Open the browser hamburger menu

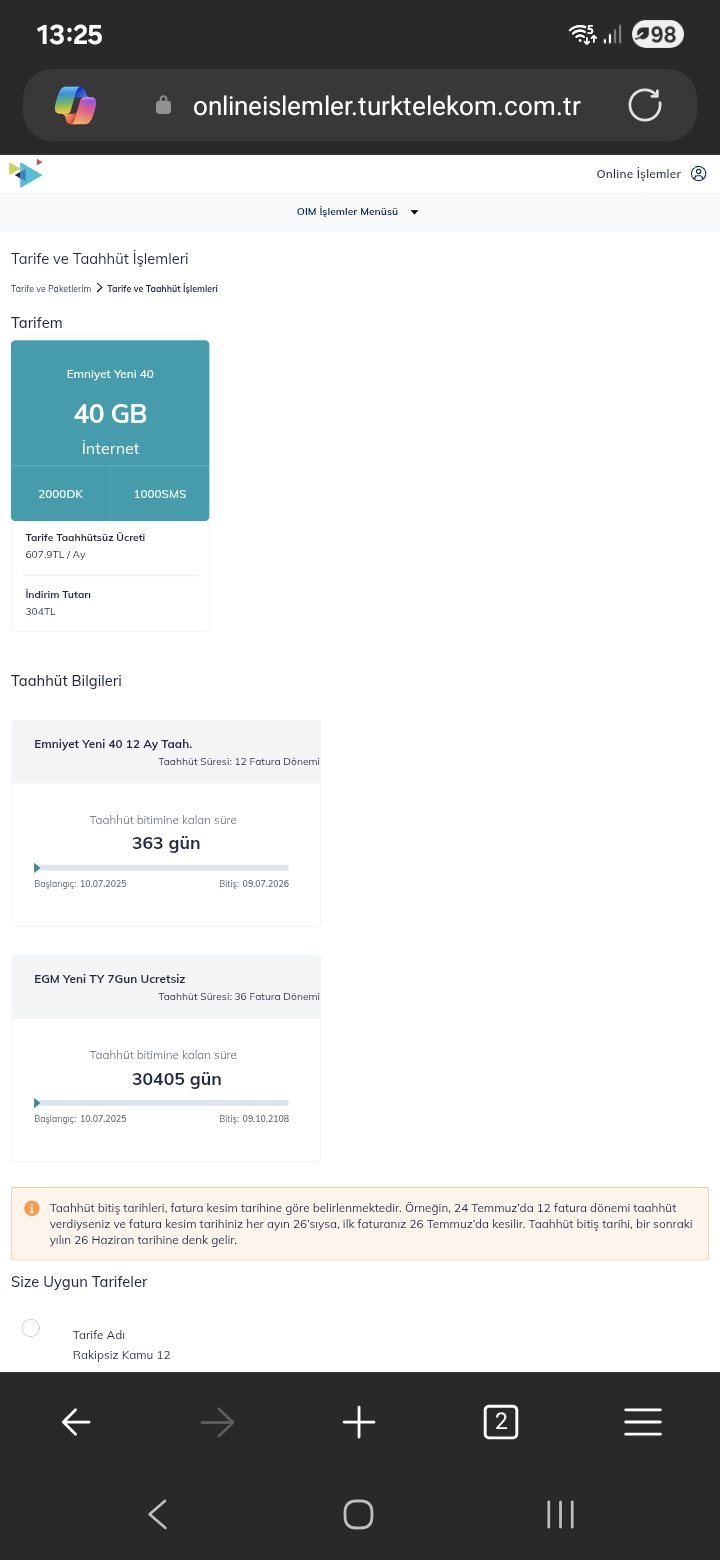pos(643,1422)
